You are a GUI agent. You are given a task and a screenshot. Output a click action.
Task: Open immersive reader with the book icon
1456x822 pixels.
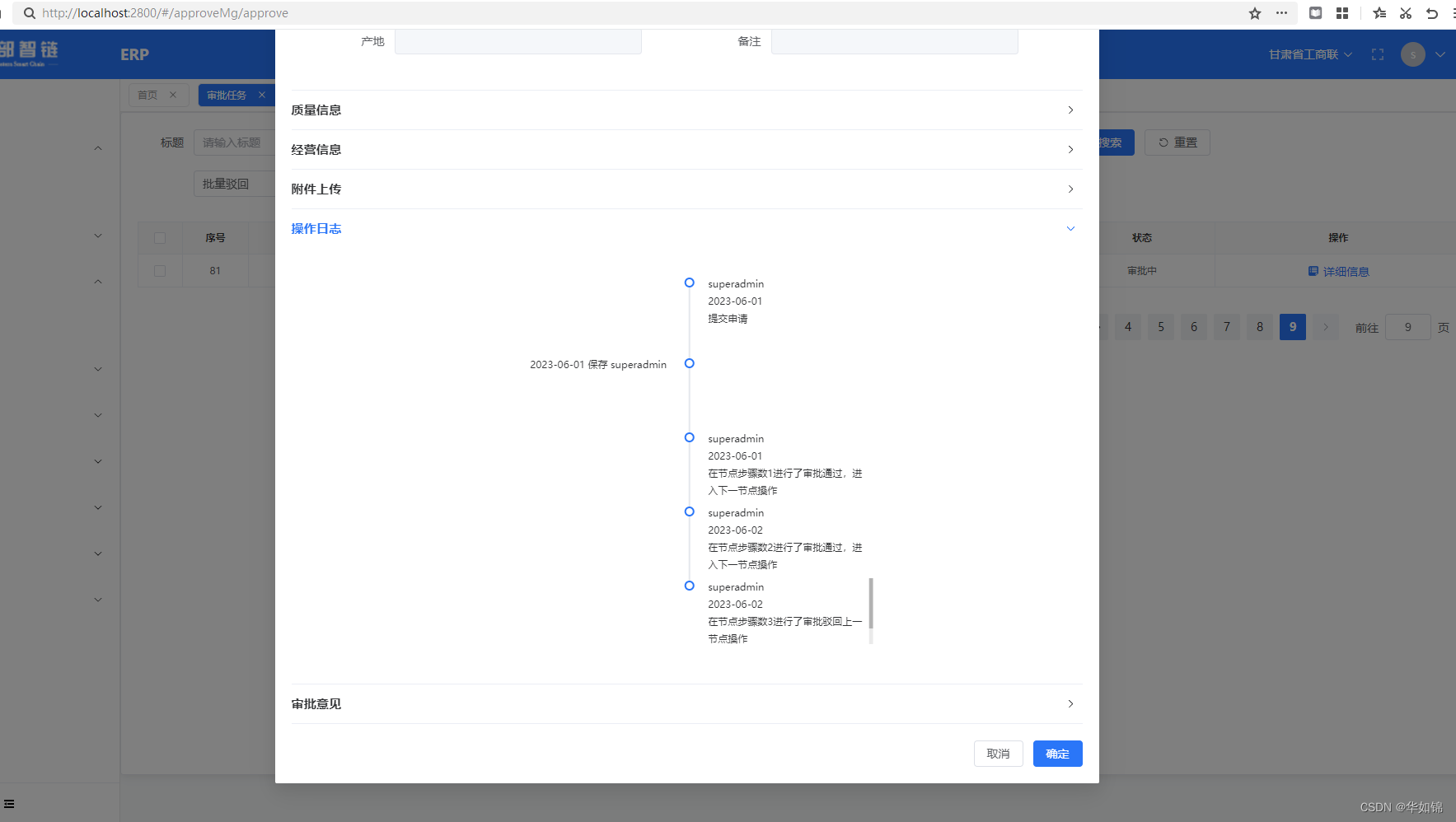(x=1315, y=13)
